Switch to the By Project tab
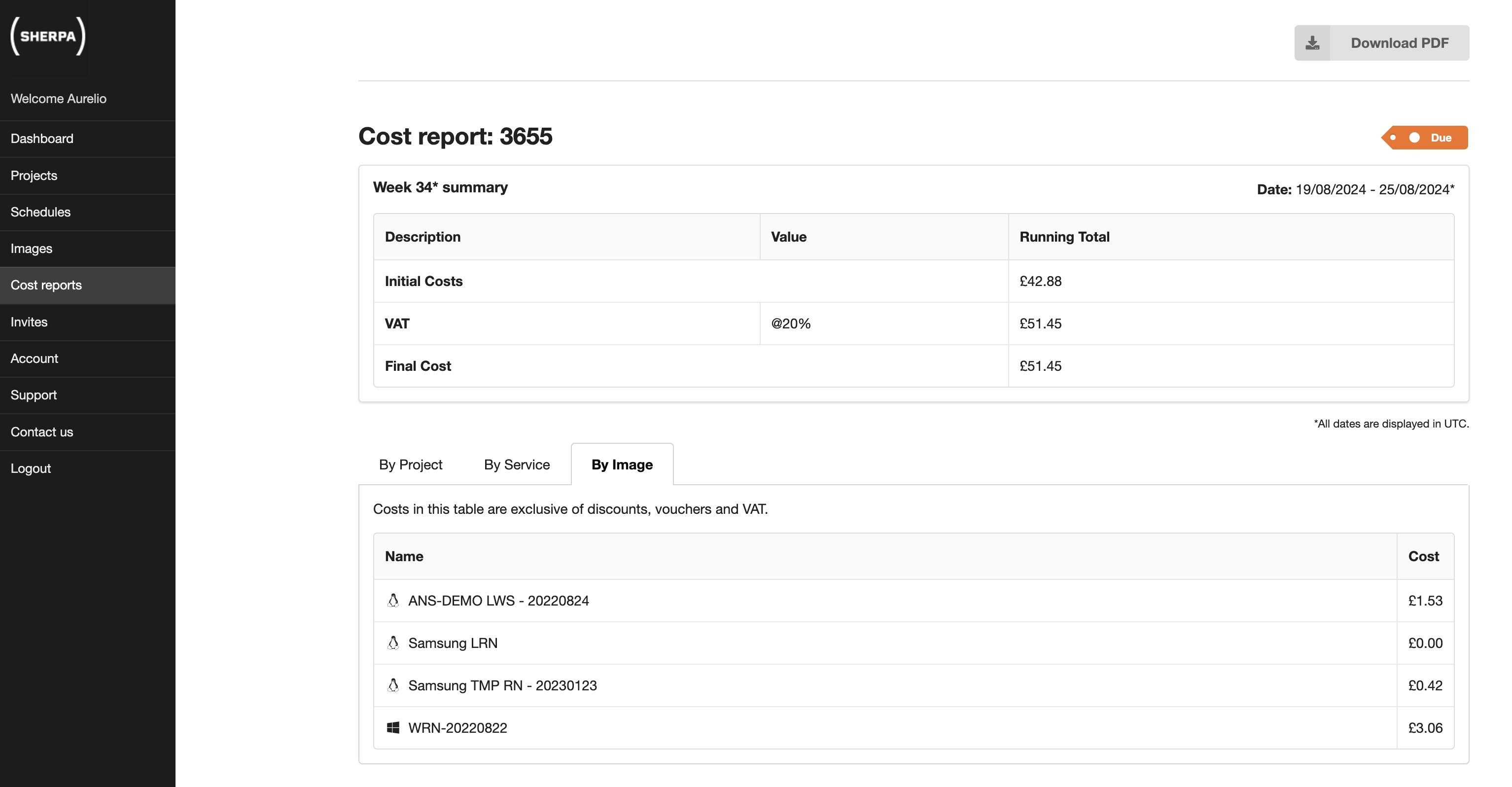This screenshot has height=787, width=1512. pos(410,464)
